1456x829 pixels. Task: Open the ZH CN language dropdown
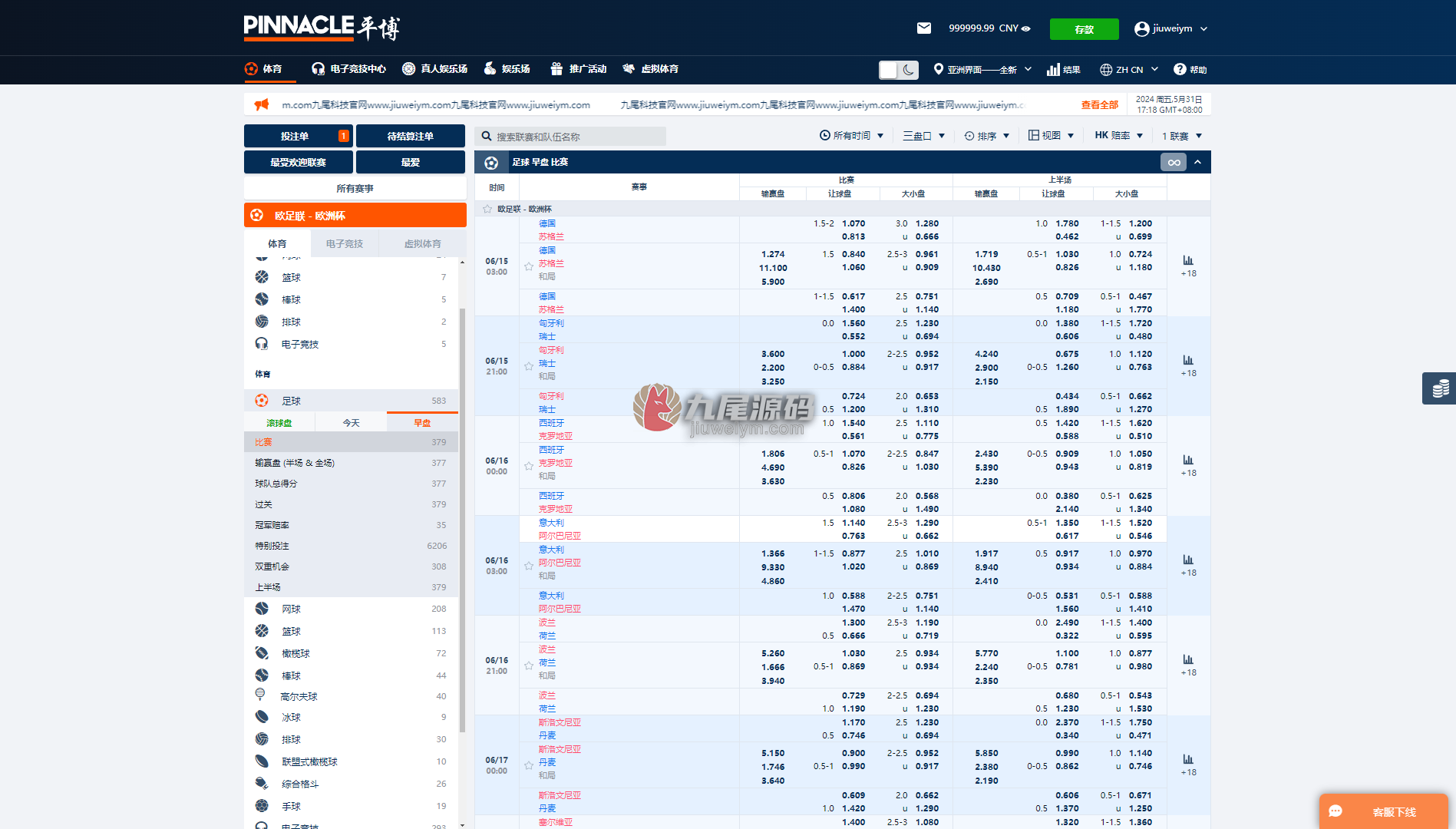click(x=1128, y=70)
